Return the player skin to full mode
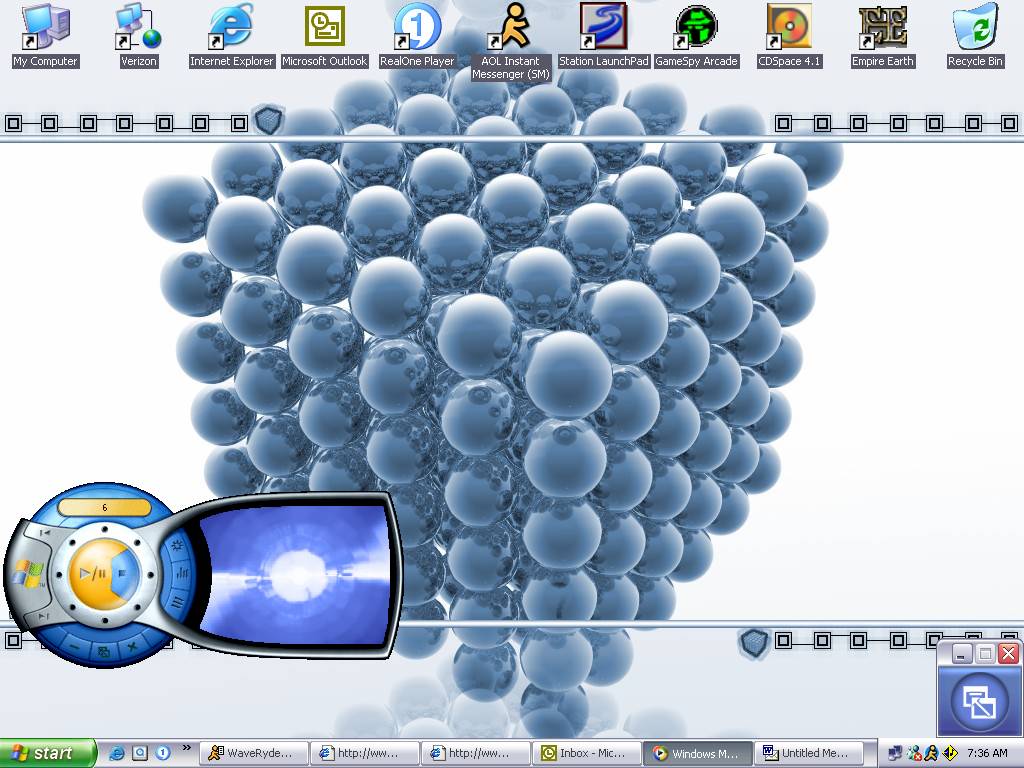Image resolution: width=1024 pixels, height=768 pixels. (104, 651)
